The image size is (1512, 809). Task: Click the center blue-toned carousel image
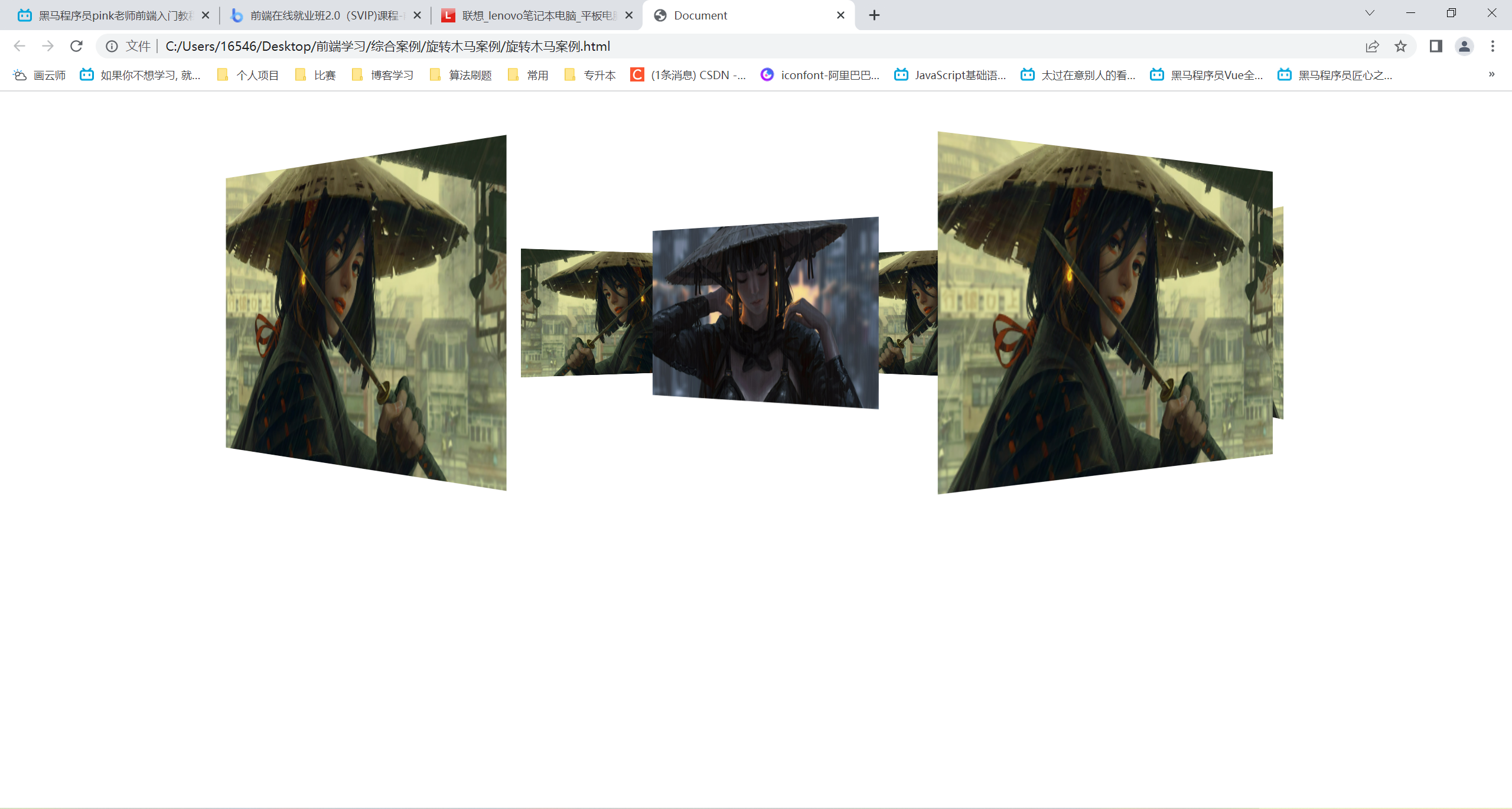point(765,313)
